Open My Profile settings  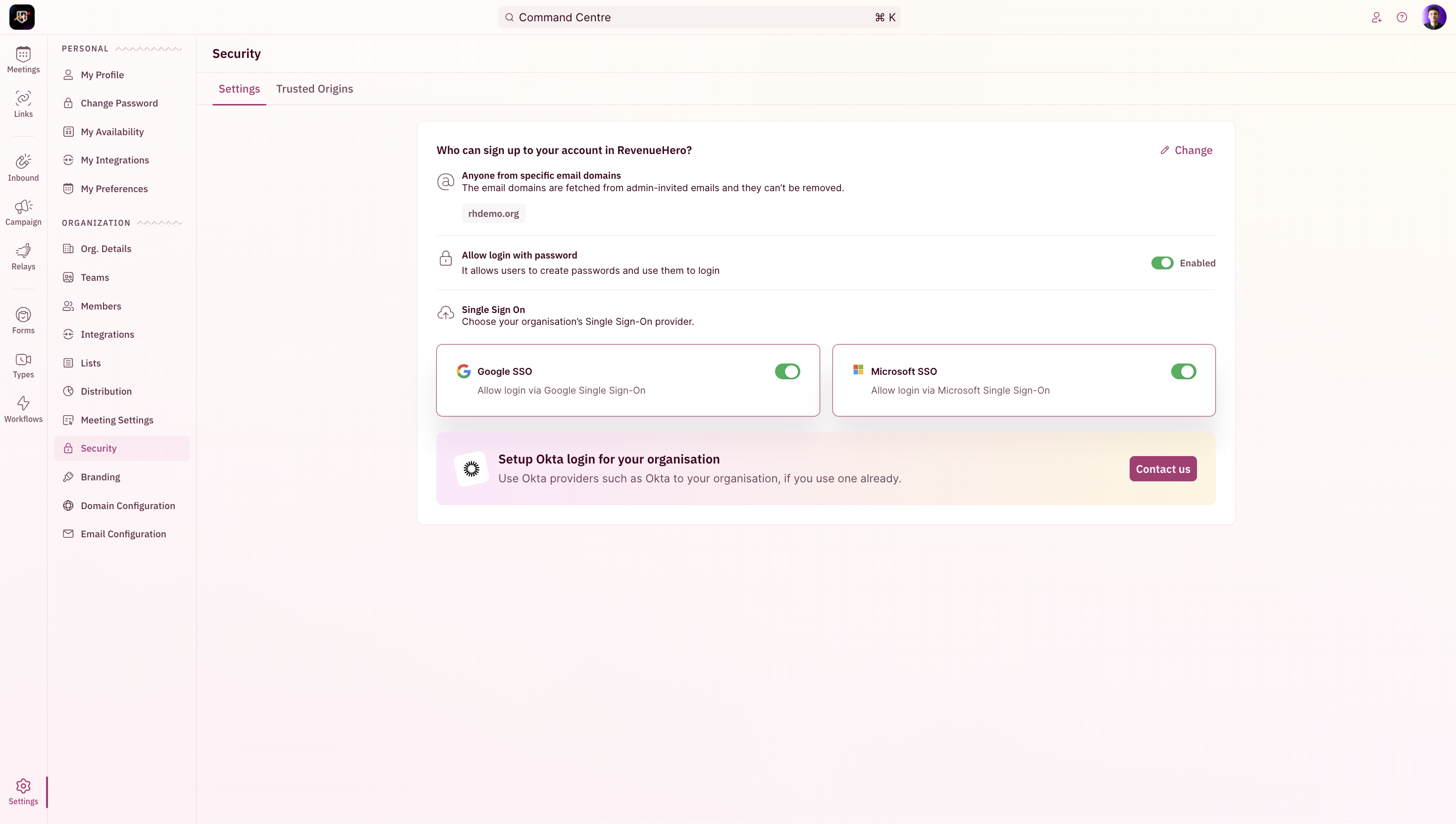[122, 75]
